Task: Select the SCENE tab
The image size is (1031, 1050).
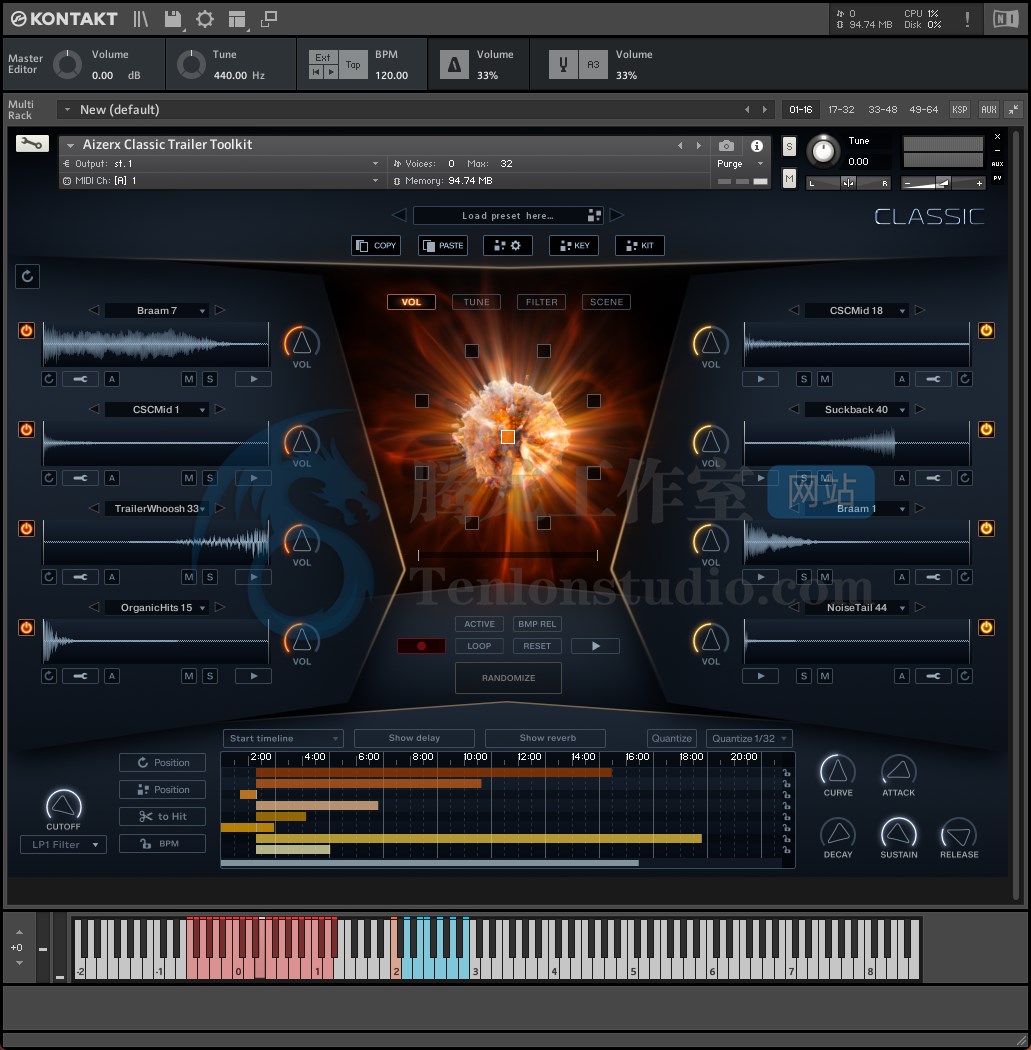Action: tap(606, 302)
